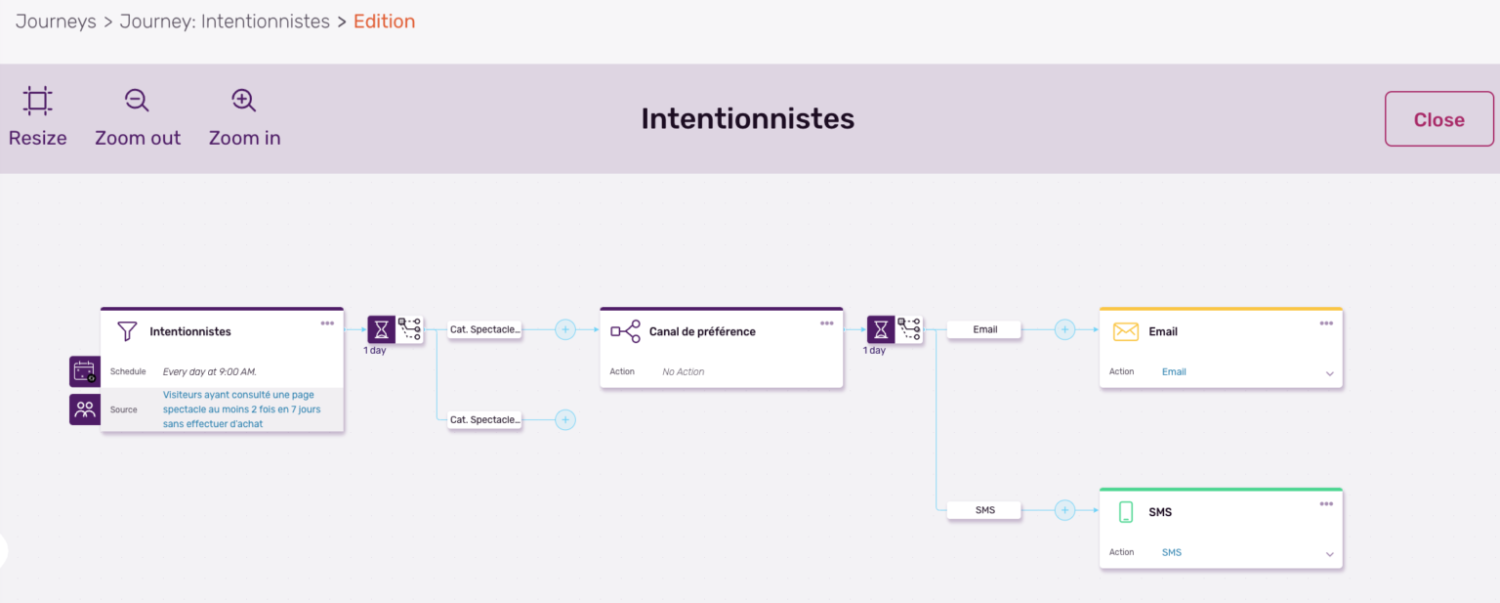Click the filter icon on the Intentionnistes node

point(127,330)
